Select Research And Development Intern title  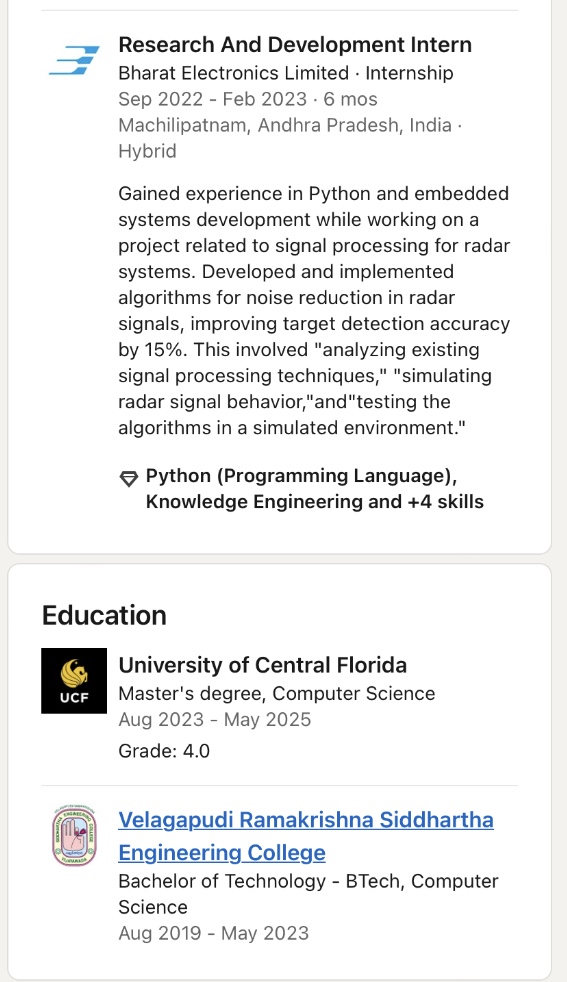[x=295, y=44]
